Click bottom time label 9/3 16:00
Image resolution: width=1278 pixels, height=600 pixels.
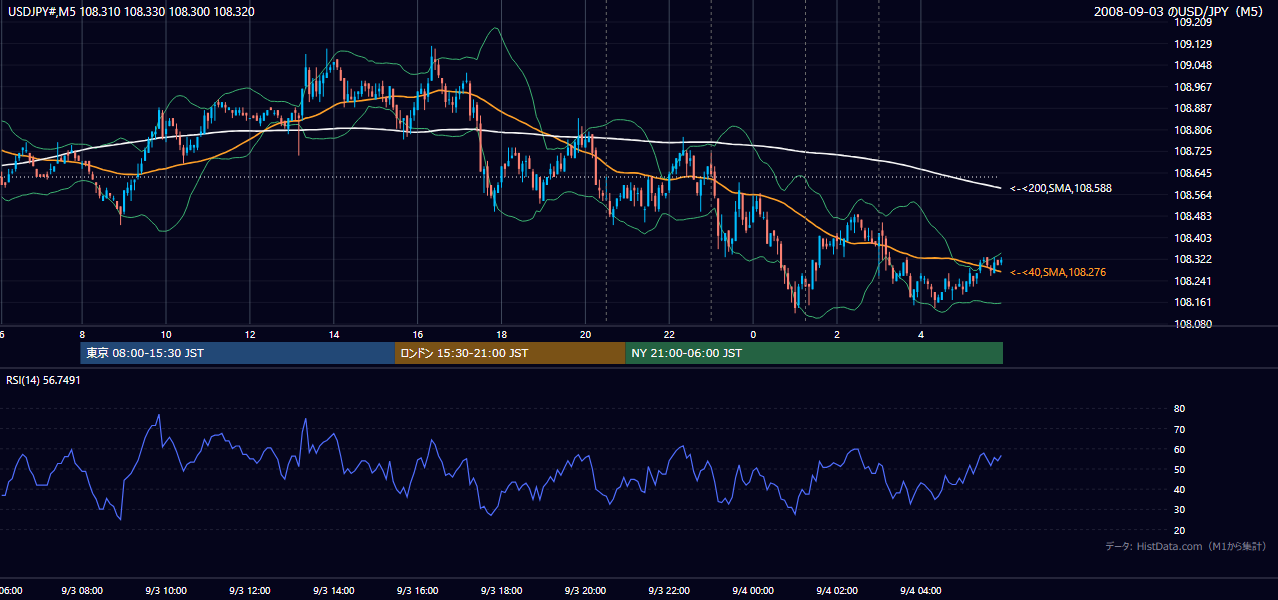[x=418, y=591]
